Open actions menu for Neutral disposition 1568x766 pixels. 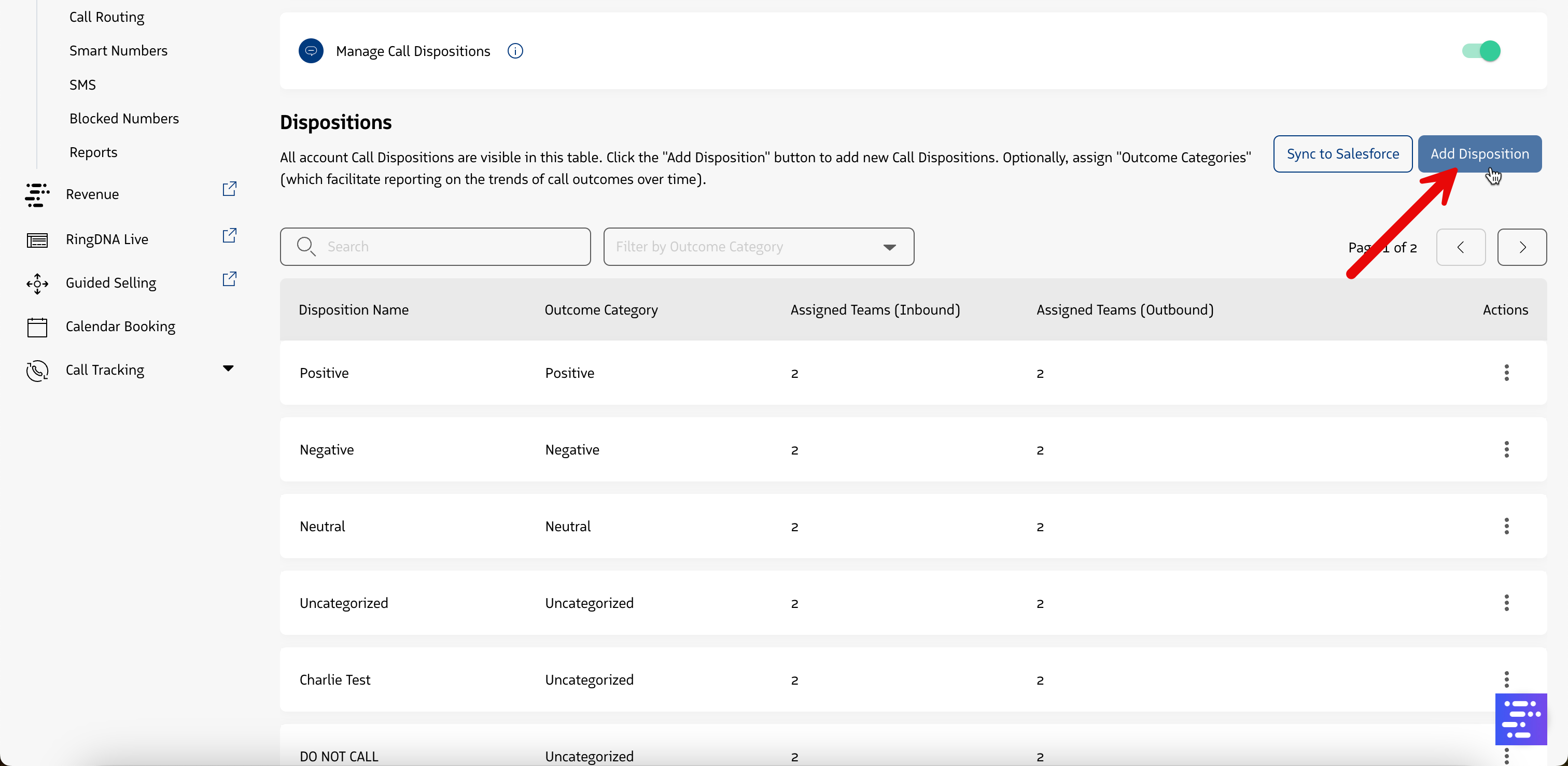click(1506, 526)
